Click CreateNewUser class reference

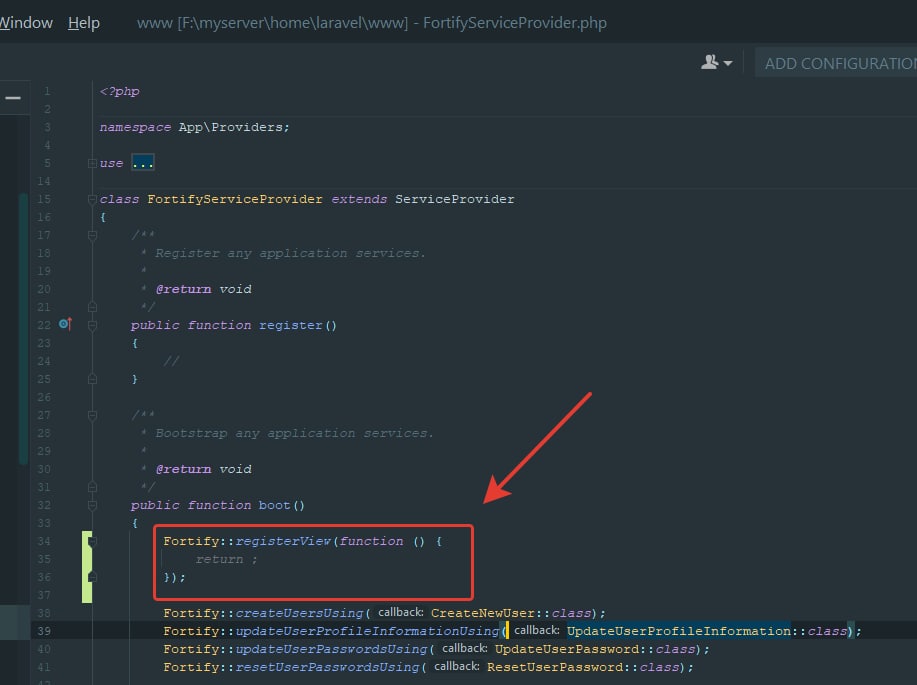pos(482,613)
